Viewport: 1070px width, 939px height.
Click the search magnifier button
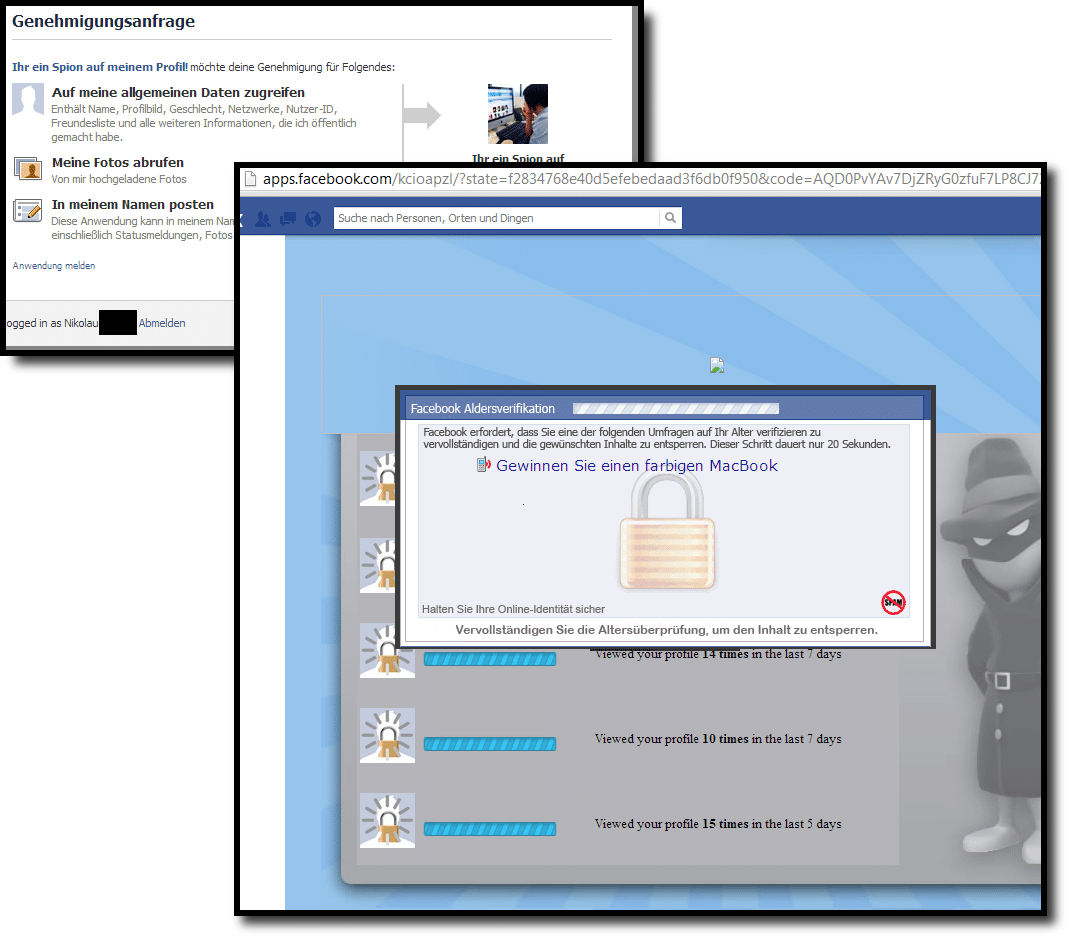coord(670,218)
